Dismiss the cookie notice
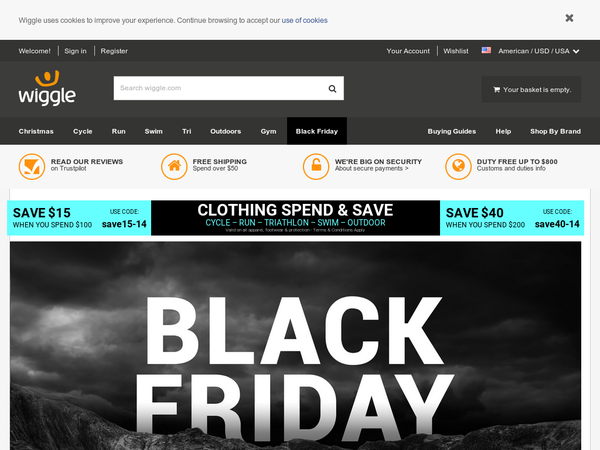Image resolution: width=600 pixels, height=450 pixels. 569,18
